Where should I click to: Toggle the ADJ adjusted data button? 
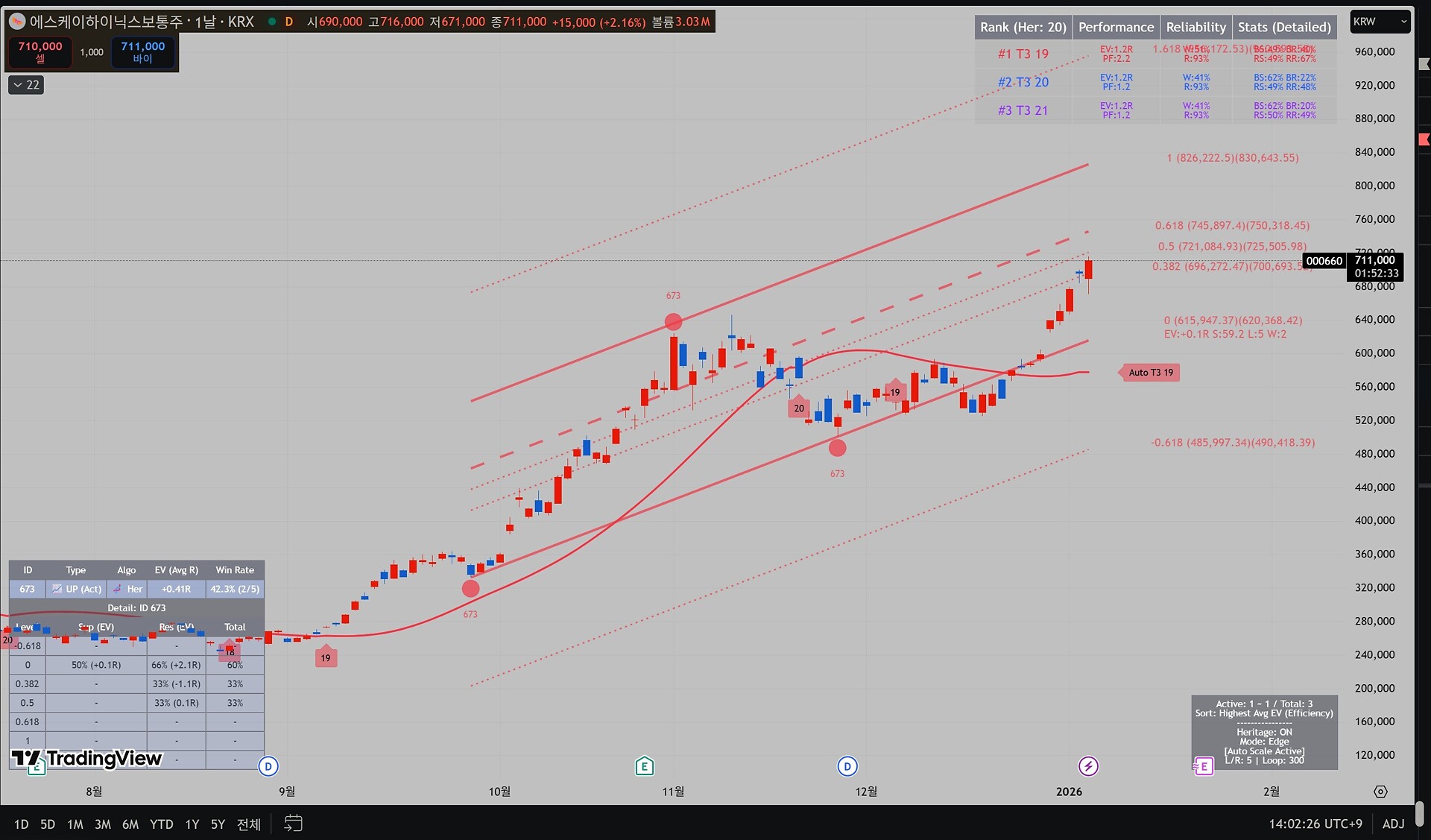point(1393,824)
